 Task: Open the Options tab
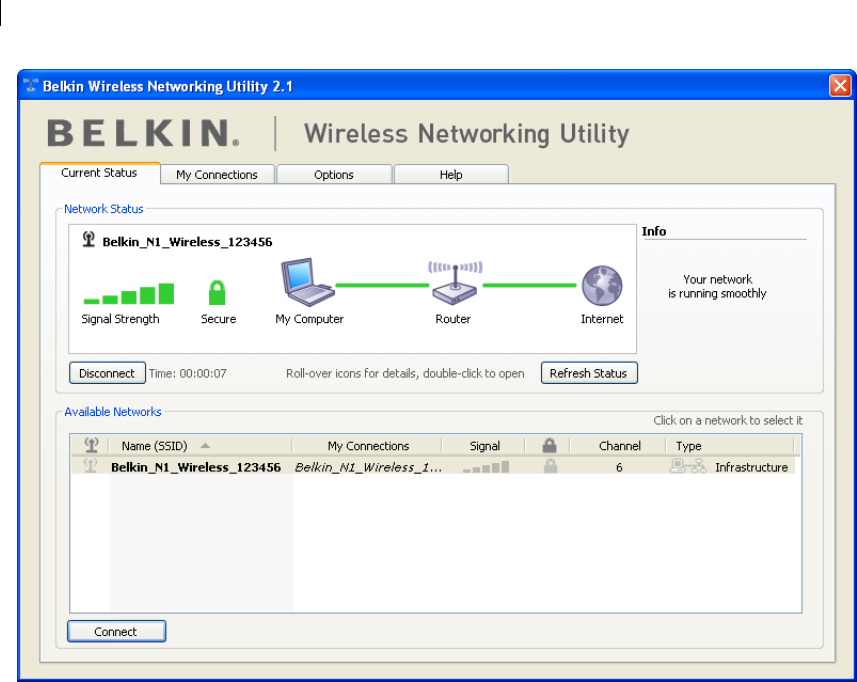click(x=334, y=175)
